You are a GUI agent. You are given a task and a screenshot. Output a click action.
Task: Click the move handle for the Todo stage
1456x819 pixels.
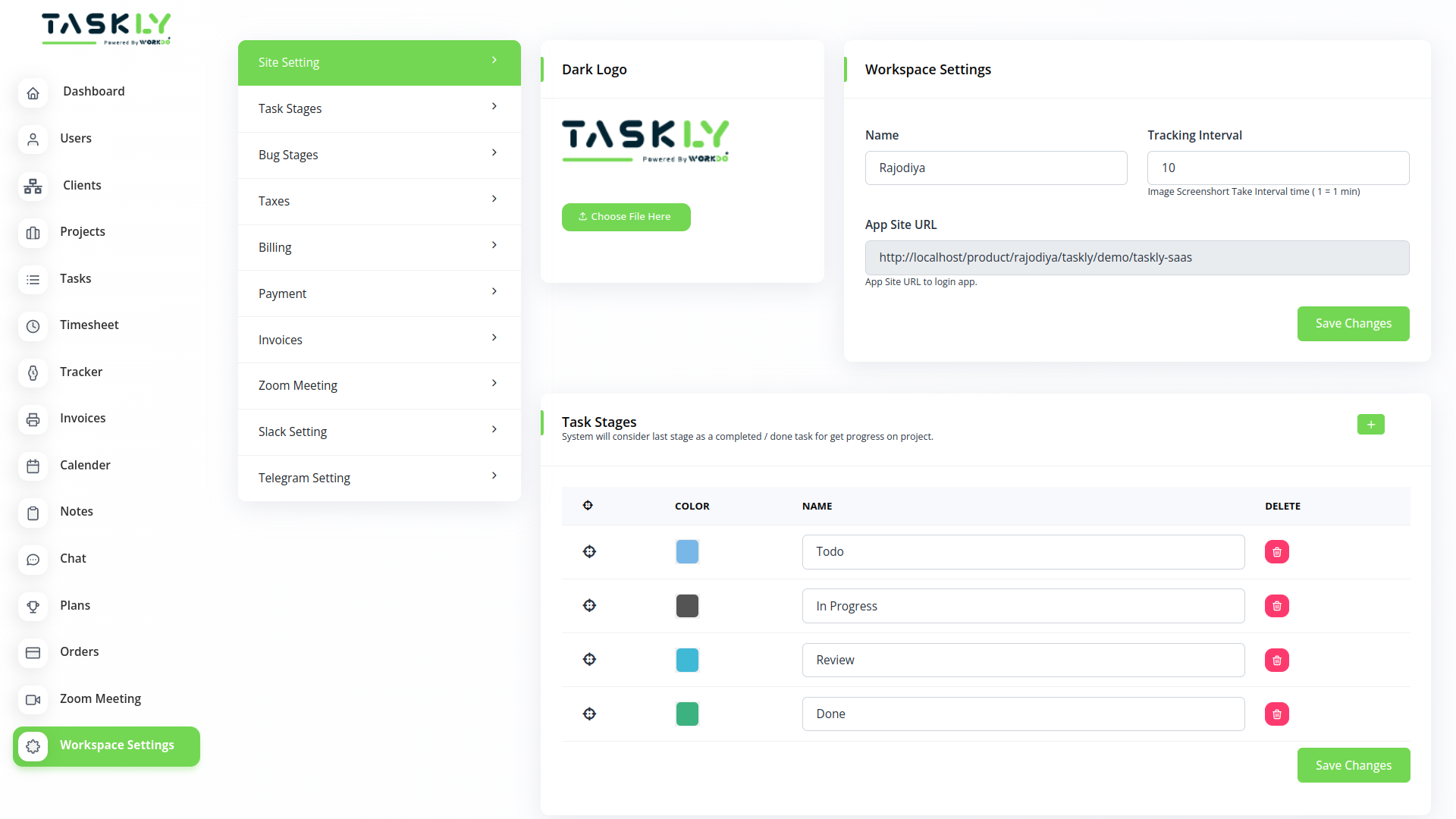point(589,551)
